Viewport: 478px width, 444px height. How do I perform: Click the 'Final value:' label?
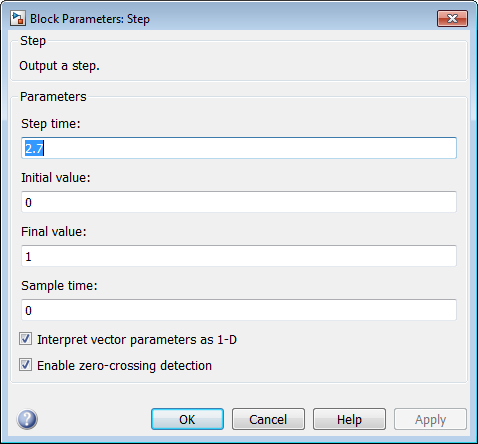[54, 232]
